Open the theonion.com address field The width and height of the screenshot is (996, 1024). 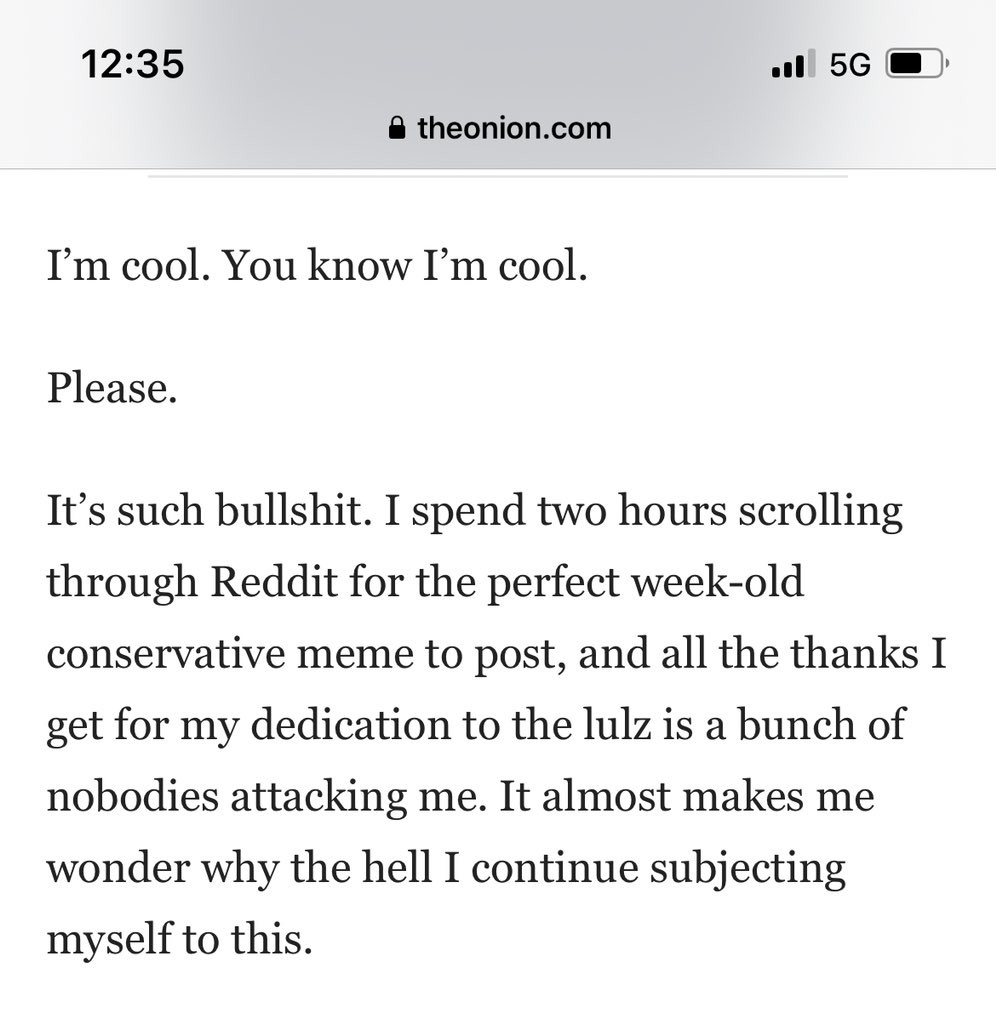pyautogui.click(x=500, y=128)
